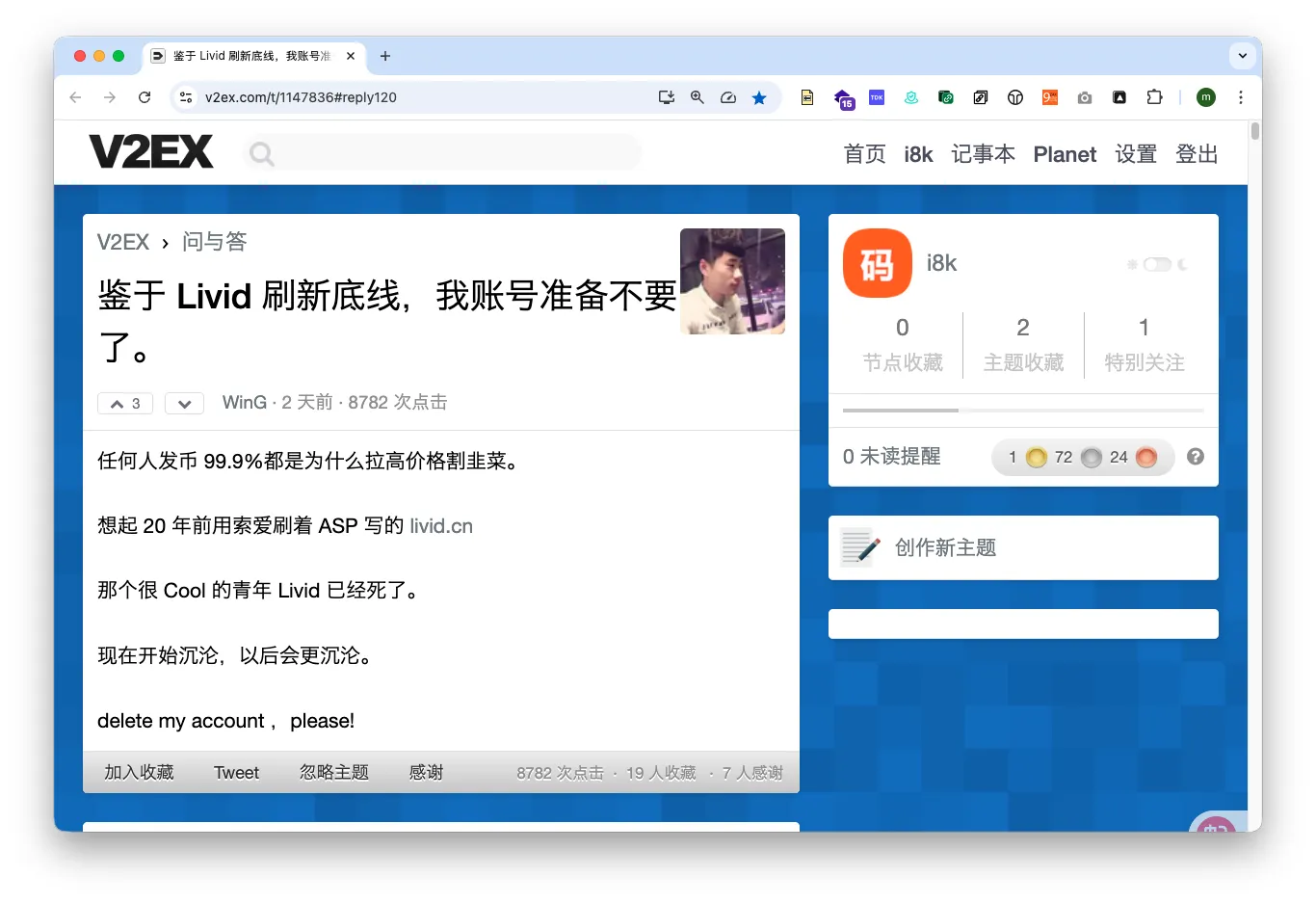1316x903 pixels.
Task: Click the downvote chevron under the title
Action: click(x=184, y=403)
